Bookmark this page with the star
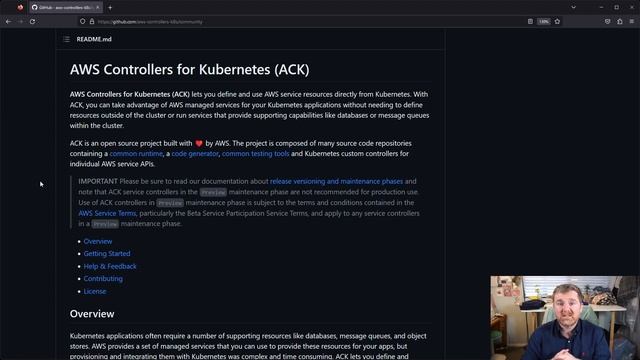The height and width of the screenshot is (360, 640). pos(557,22)
